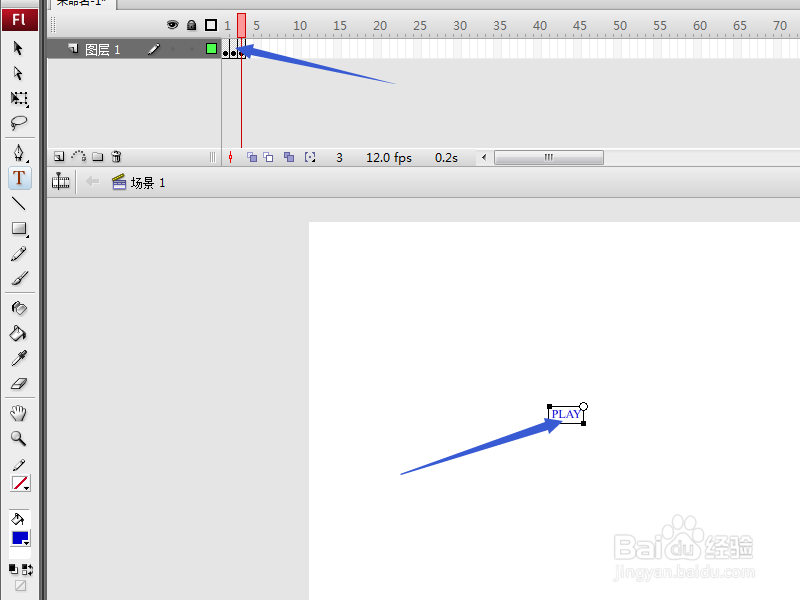
Task: Toggle visibility of all layers via eye icon
Action: click(172, 24)
